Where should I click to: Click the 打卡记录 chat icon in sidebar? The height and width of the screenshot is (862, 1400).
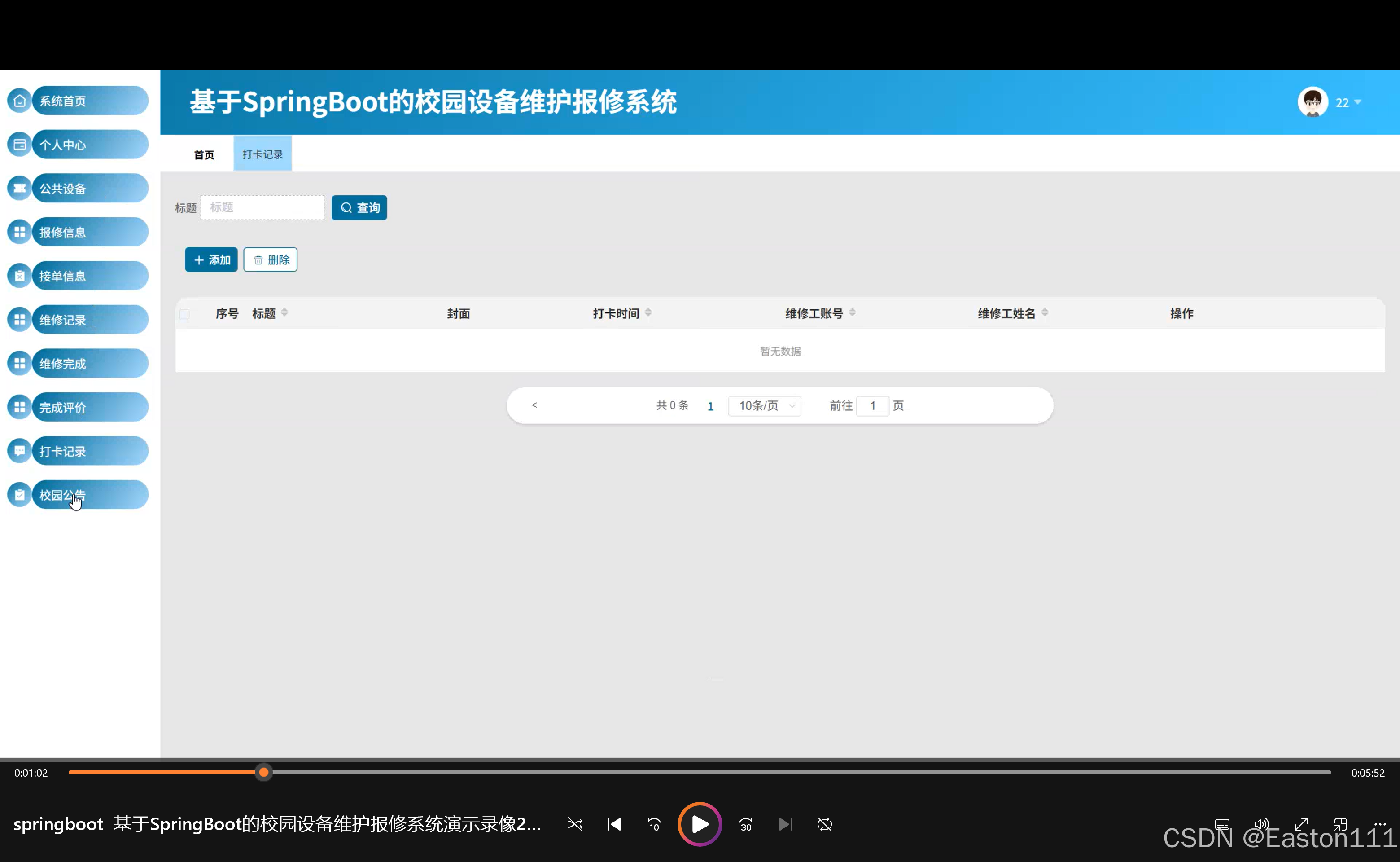[19, 450]
